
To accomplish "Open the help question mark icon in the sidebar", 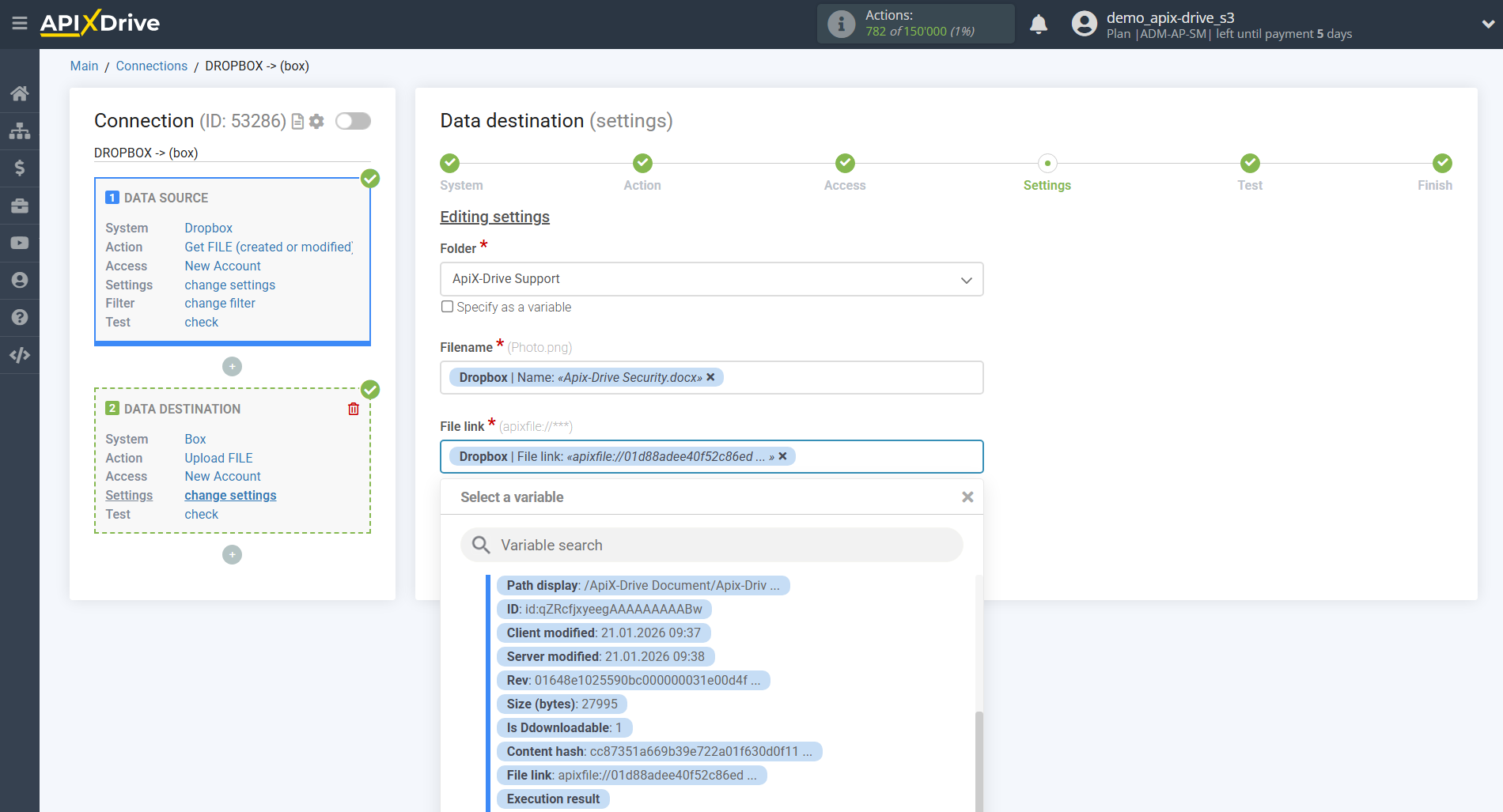I will click(x=20, y=318).
